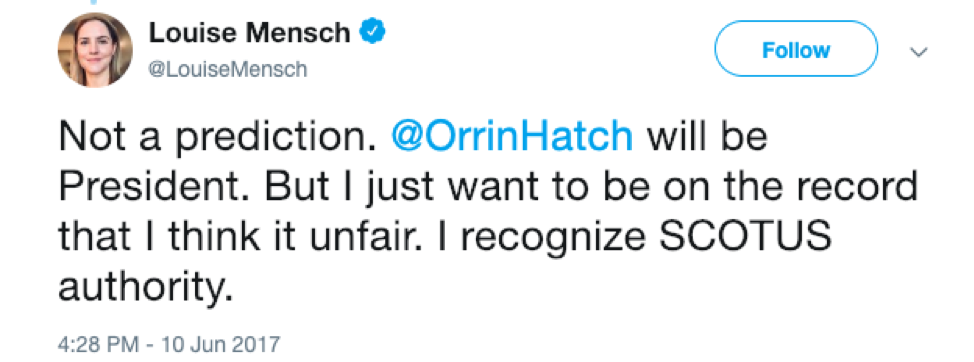Click the 10 Jun 2017 date

(220, 344)
